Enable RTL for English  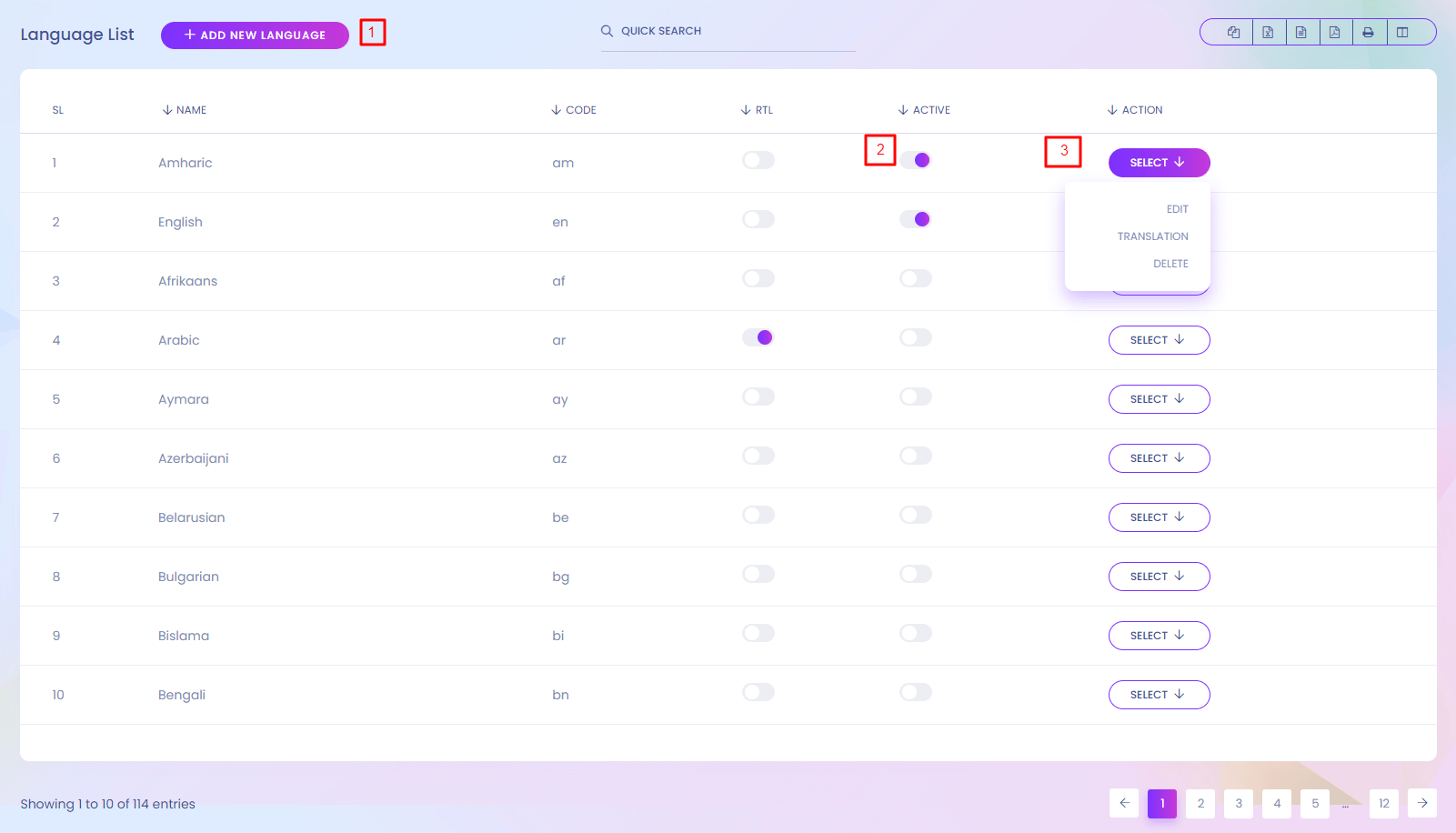758,219
